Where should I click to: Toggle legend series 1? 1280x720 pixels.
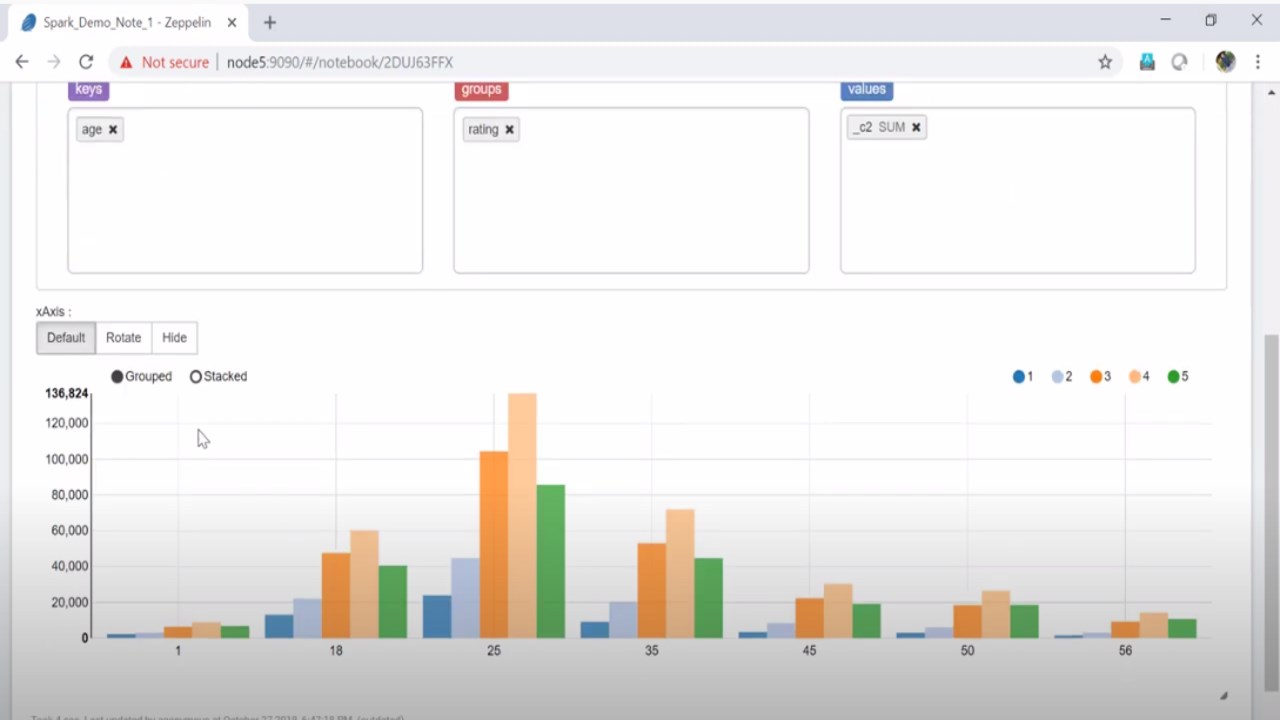(x=1023, y=377)
